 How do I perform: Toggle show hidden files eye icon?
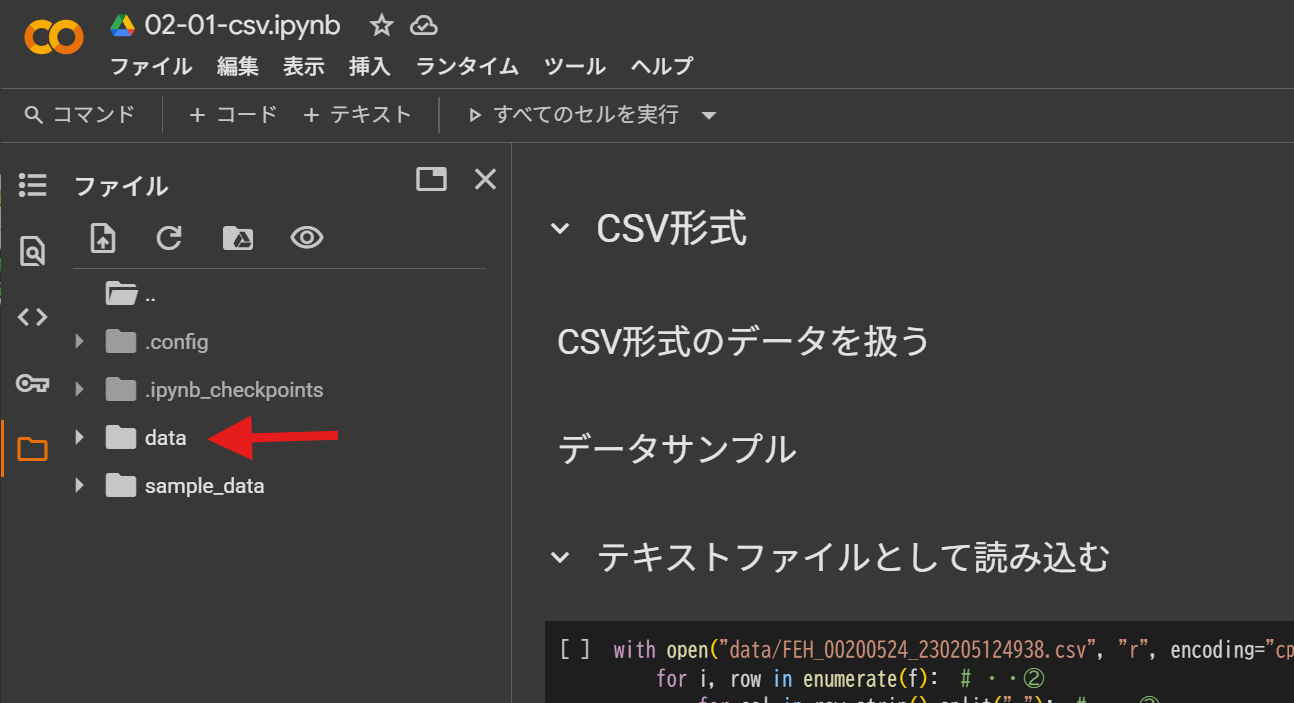pos(306,238)
